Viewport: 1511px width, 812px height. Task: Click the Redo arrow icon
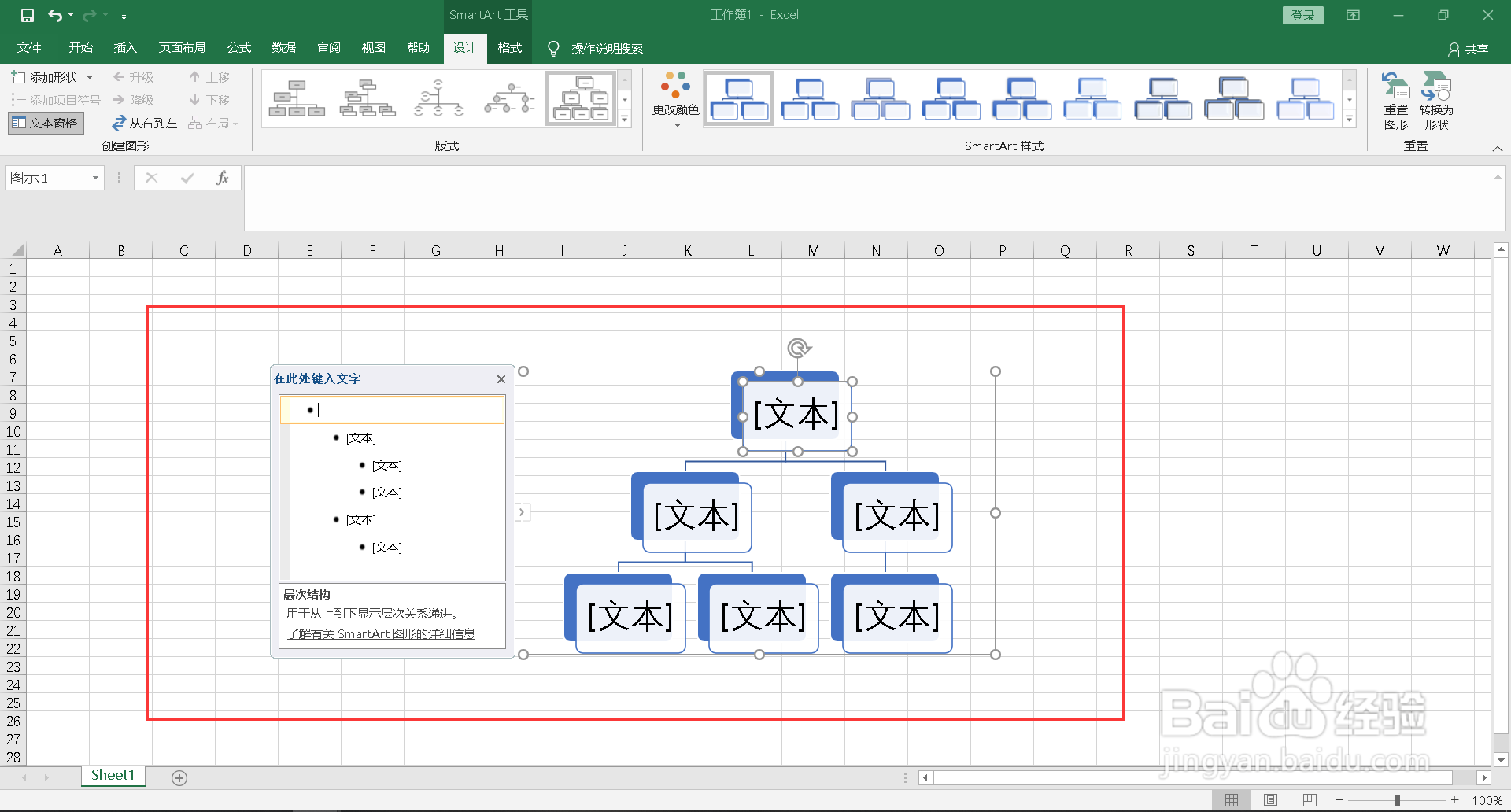(89, 16)
